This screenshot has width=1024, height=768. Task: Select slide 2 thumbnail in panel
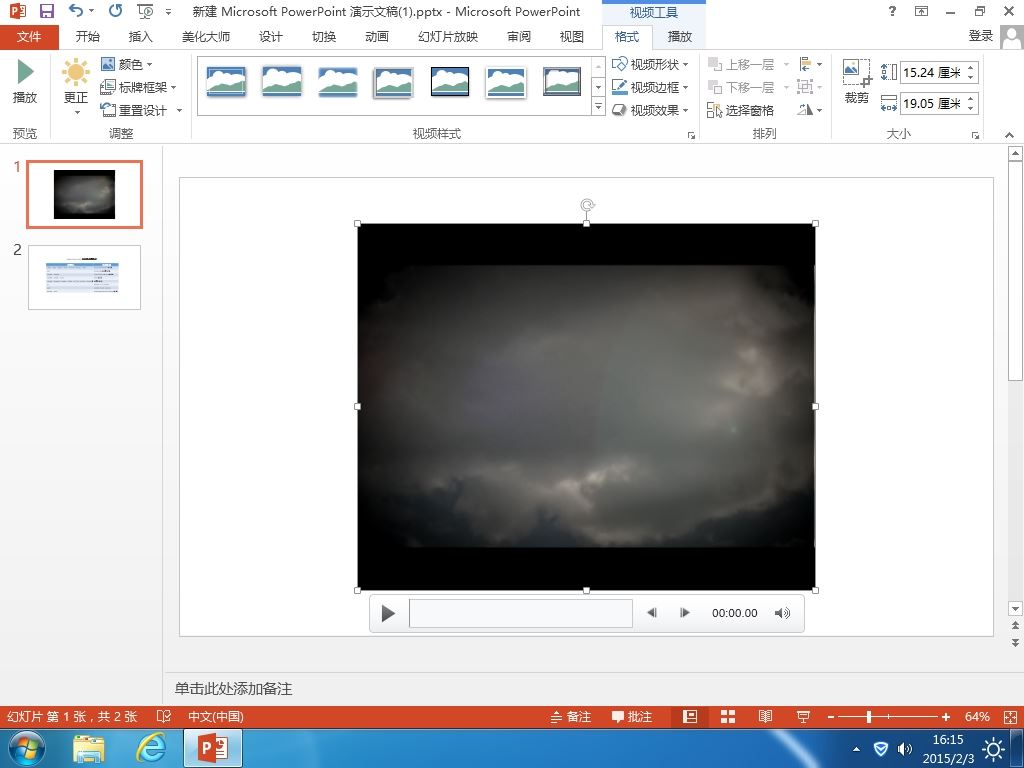coord(84,277)
